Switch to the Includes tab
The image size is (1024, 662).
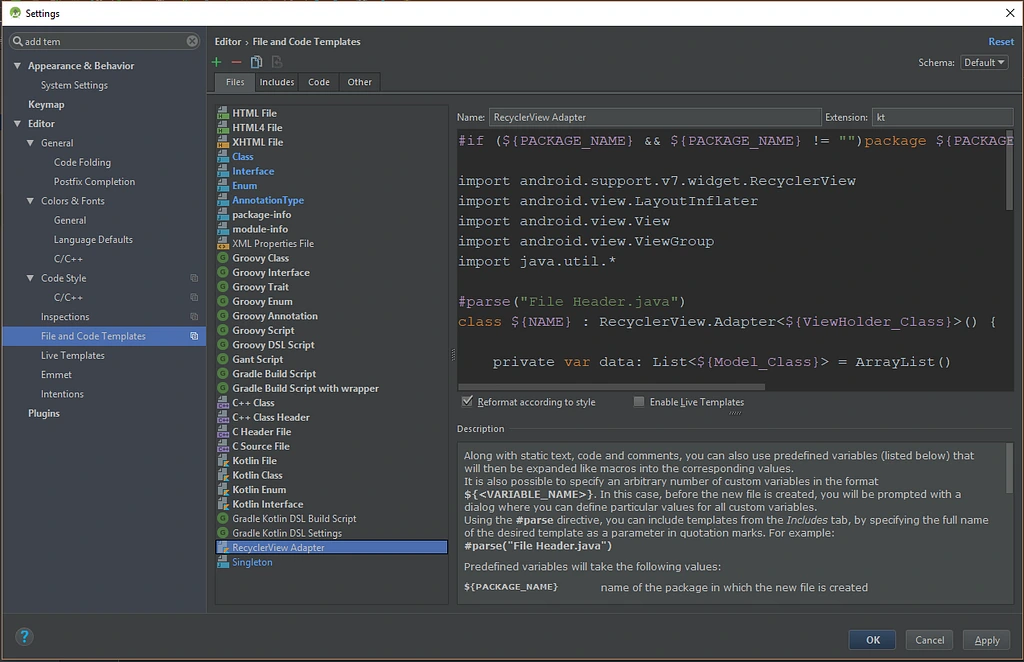[x=277, y=82]
